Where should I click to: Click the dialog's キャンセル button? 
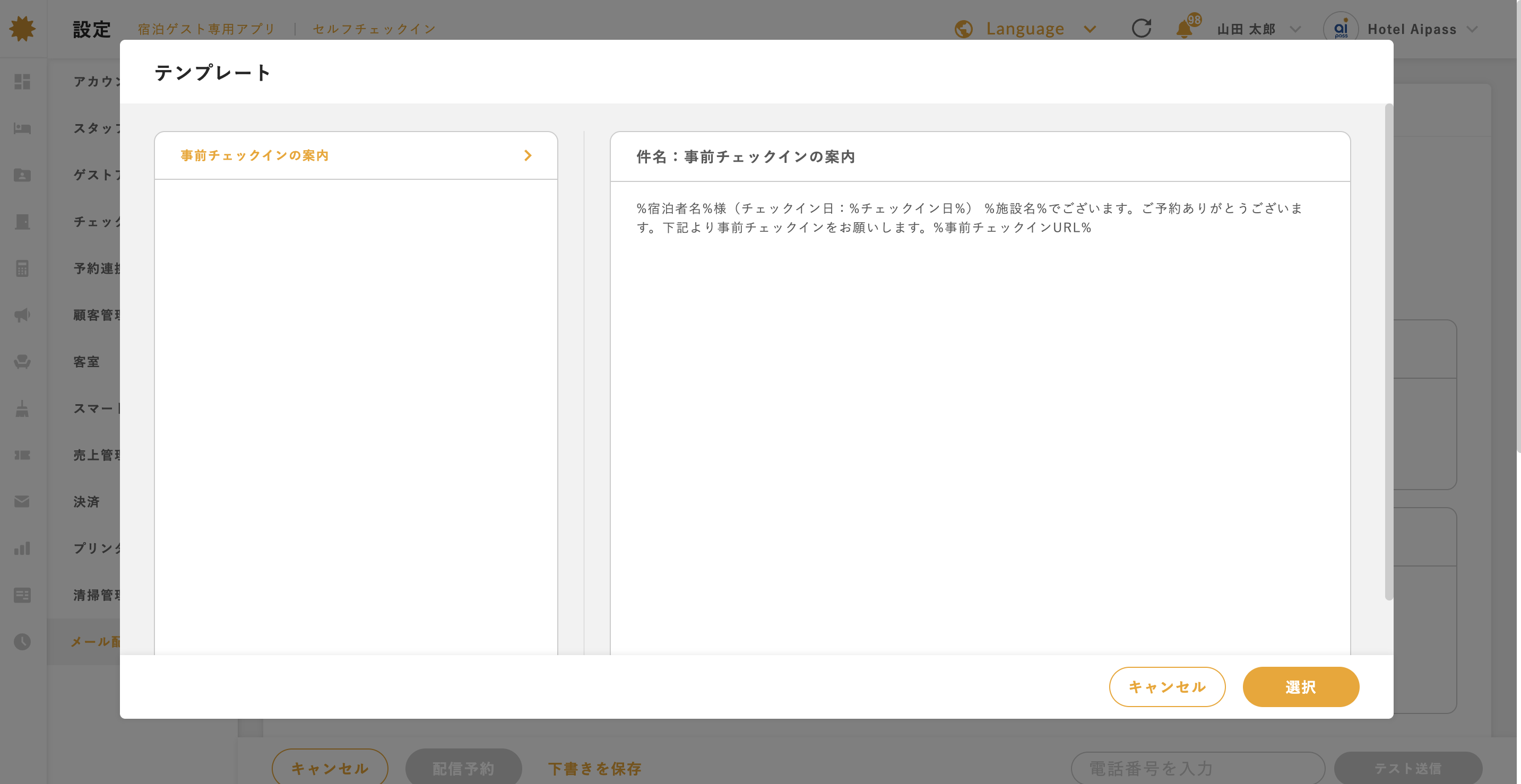(1168, 686)
